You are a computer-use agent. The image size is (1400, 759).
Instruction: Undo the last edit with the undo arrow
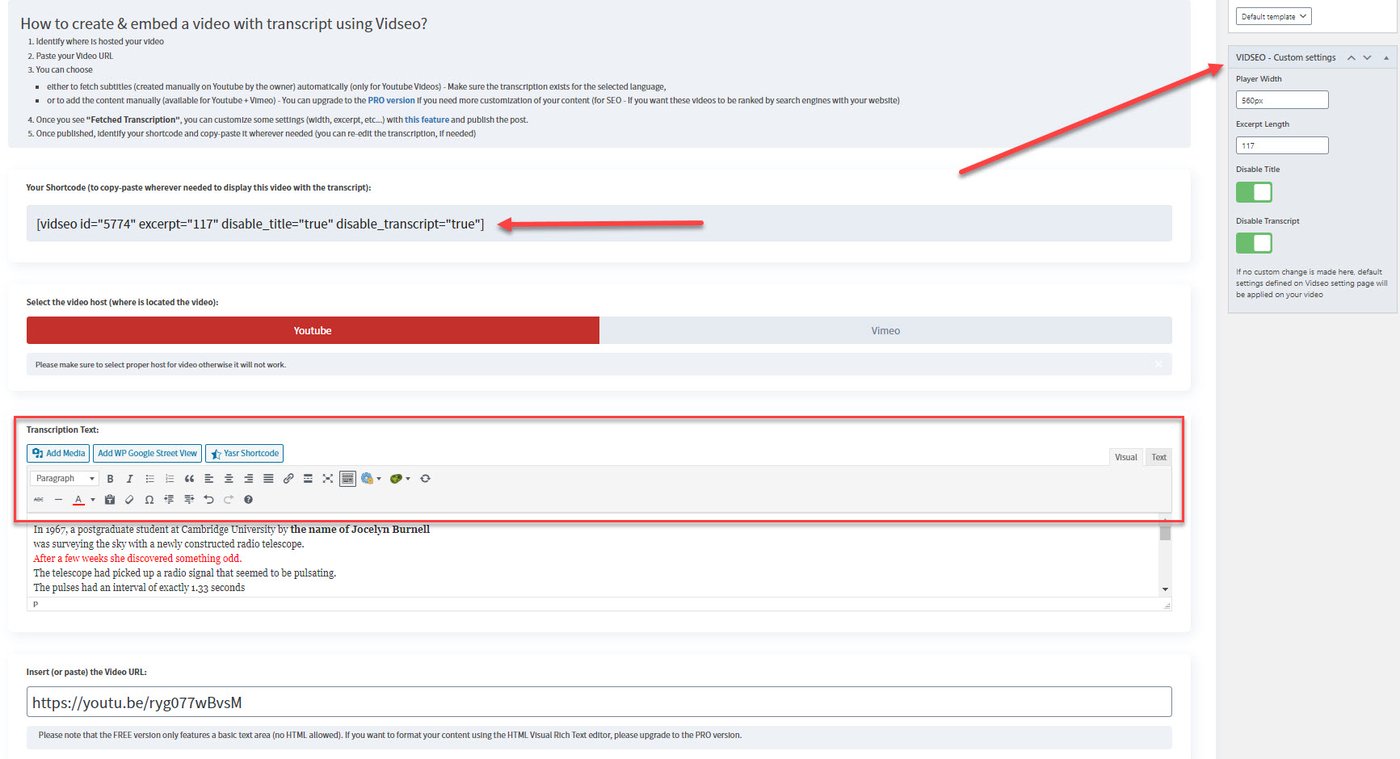point(209,500)
